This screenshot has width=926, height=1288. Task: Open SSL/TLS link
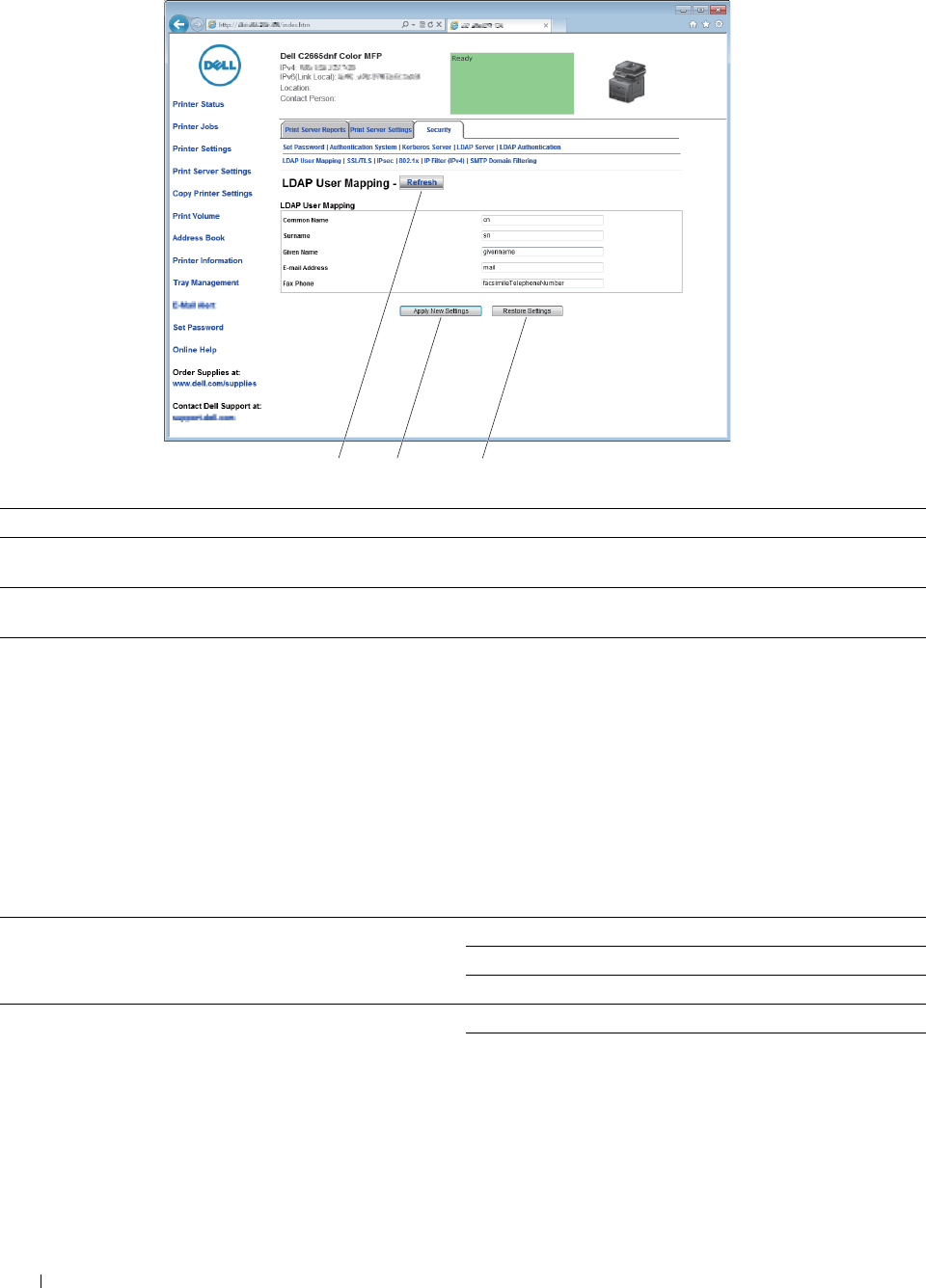[359, 161]
